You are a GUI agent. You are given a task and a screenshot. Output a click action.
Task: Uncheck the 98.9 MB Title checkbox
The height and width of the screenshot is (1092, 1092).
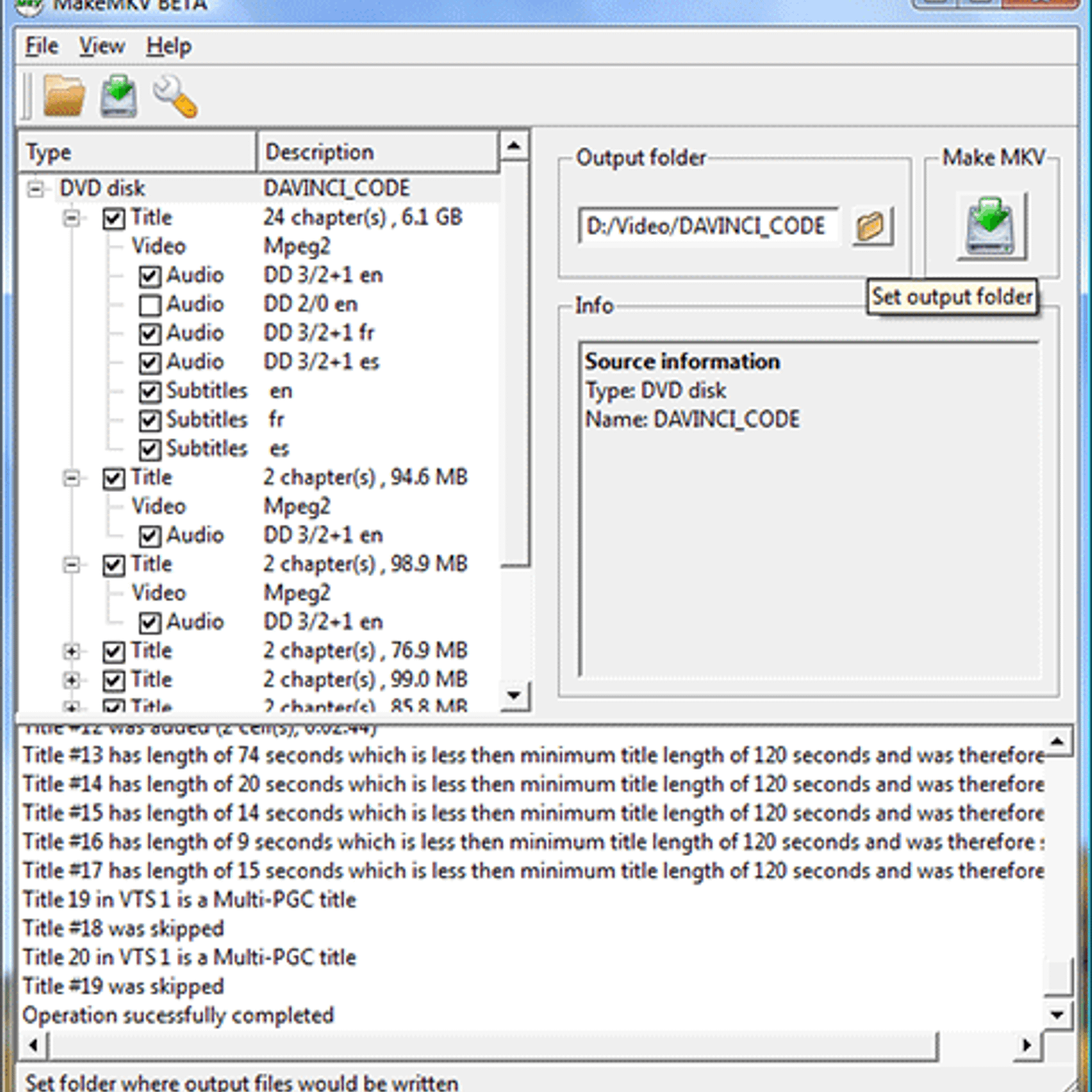coord(114,565)
